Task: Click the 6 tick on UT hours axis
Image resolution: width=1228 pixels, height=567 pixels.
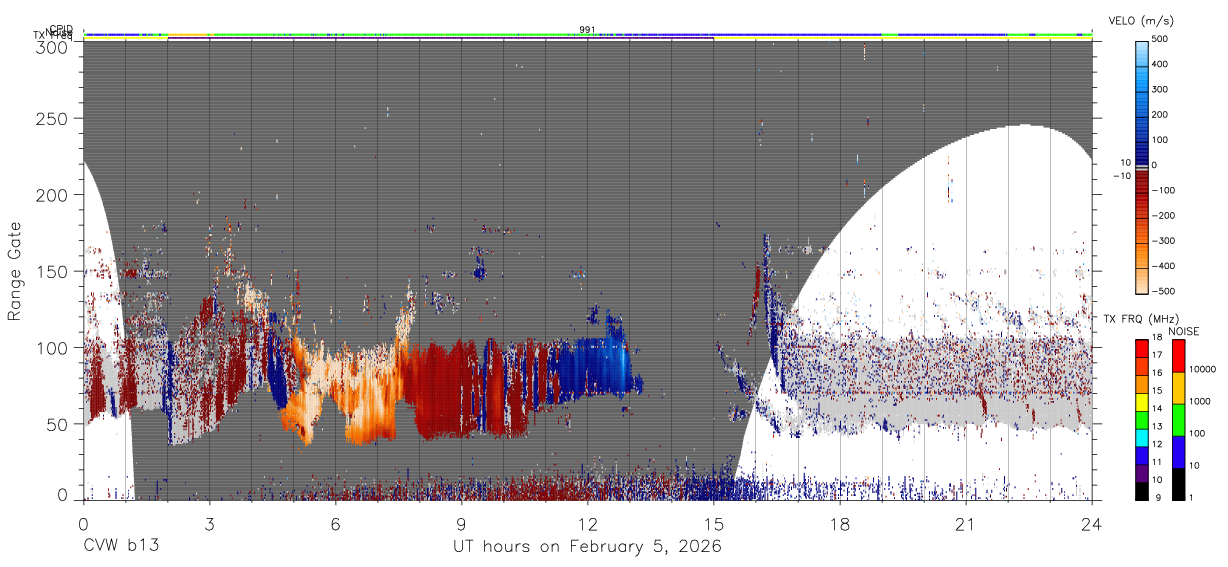Action: coord(335,524)
